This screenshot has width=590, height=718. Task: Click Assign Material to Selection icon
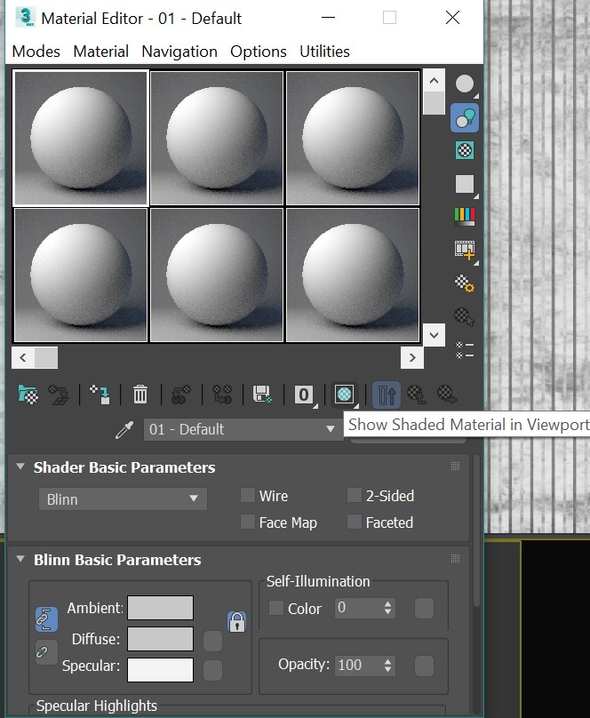pos(100,394)
